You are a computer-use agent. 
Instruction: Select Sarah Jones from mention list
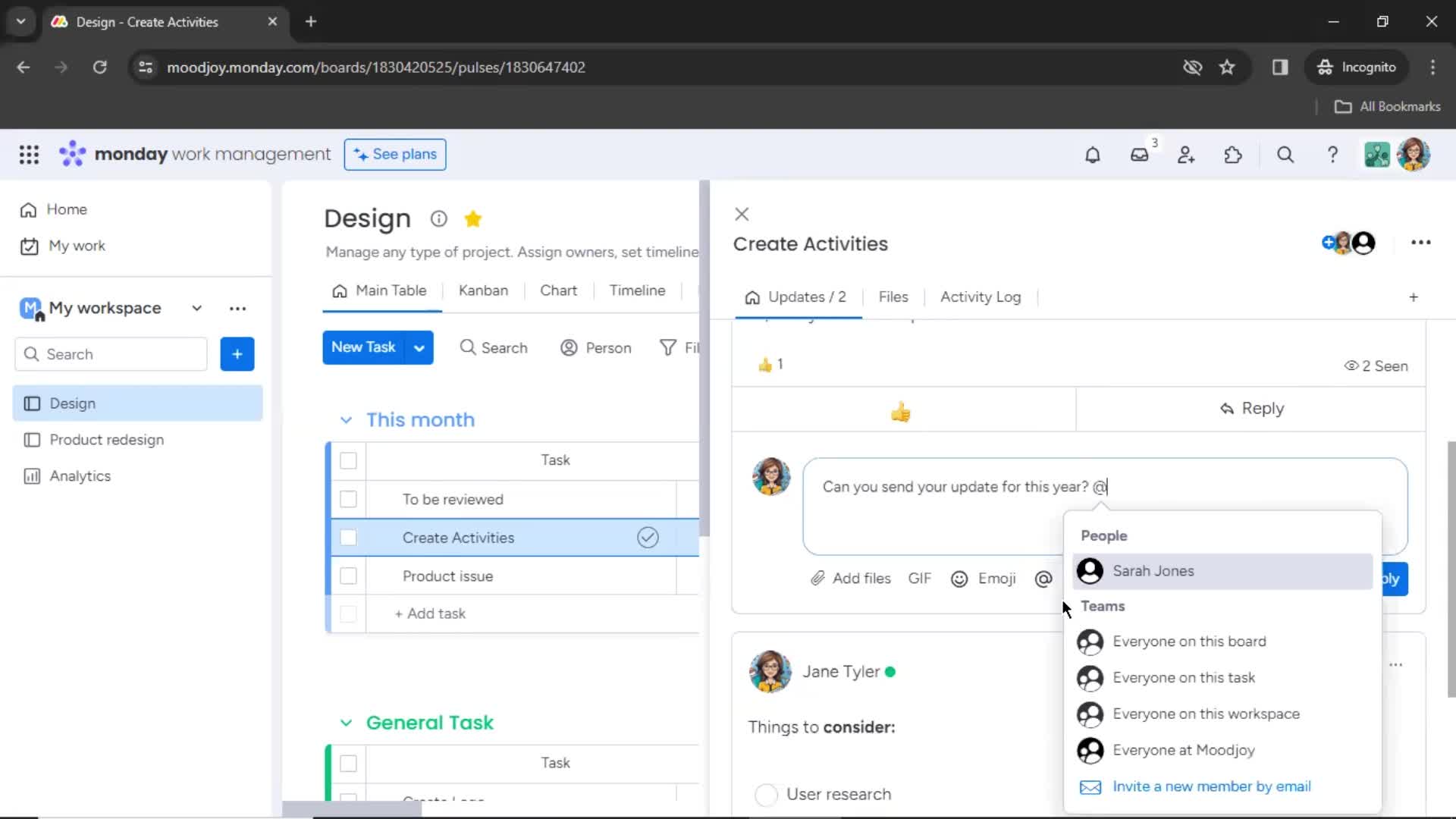point(1222,572)
